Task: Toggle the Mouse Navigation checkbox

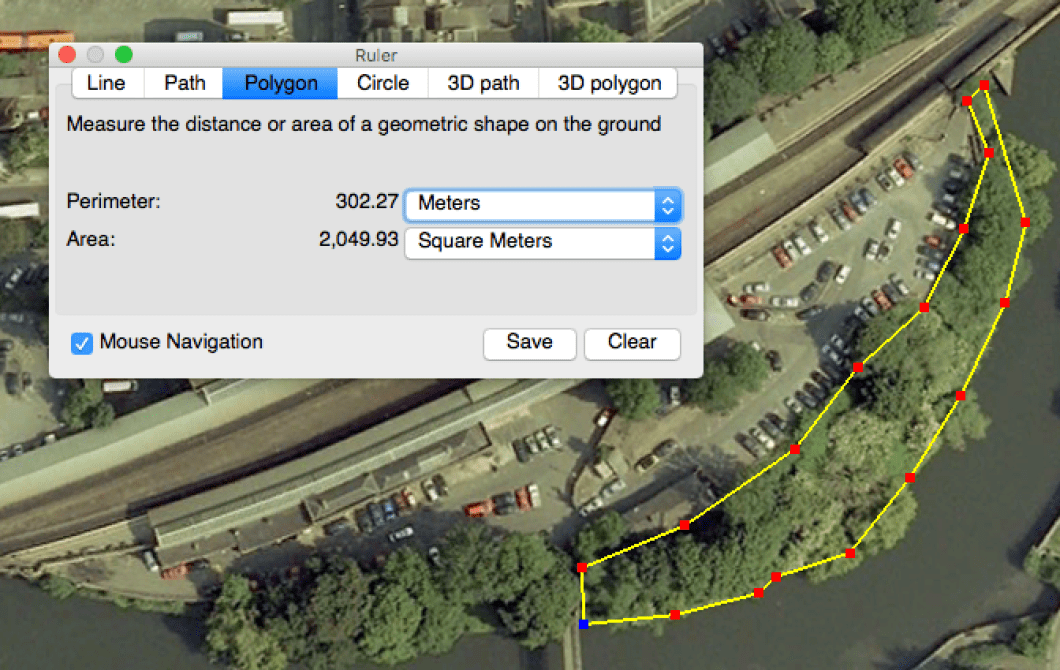Action: click(x=82, y=343)
